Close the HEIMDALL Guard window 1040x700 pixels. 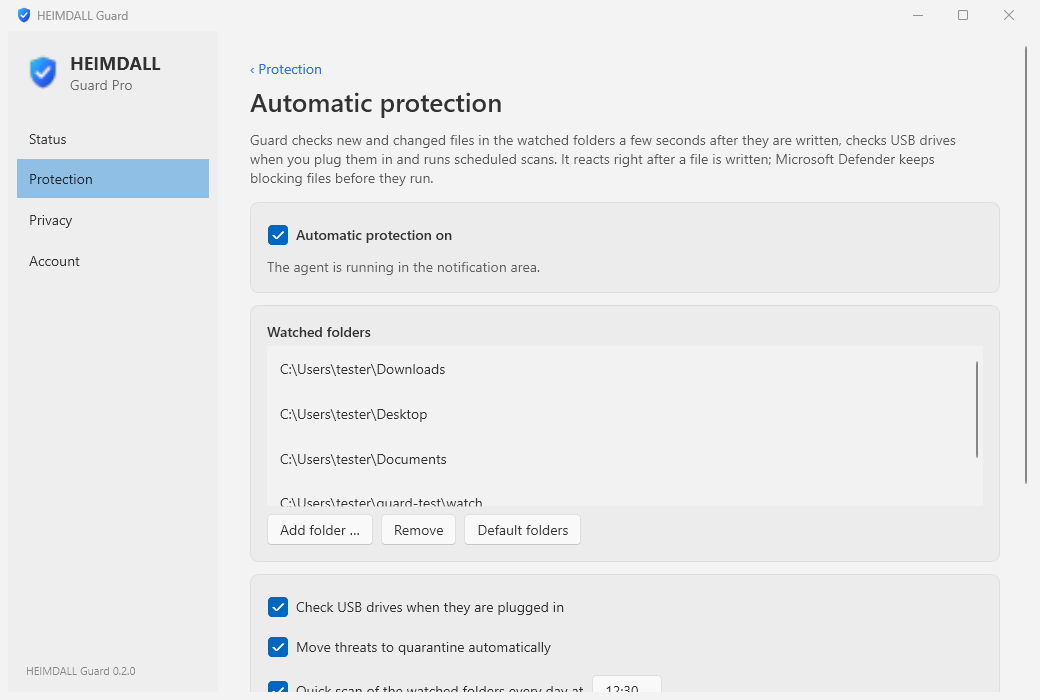coord(1009,15)
